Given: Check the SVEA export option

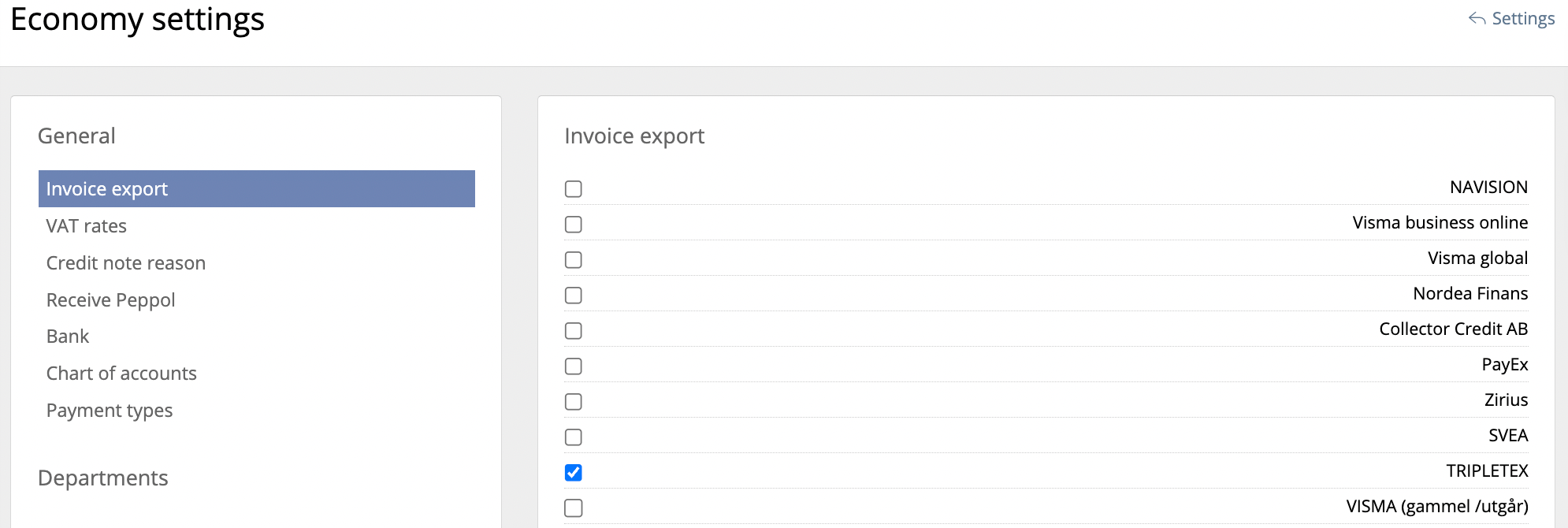Looking at the screenshot, I should click(x=574, y=437).
